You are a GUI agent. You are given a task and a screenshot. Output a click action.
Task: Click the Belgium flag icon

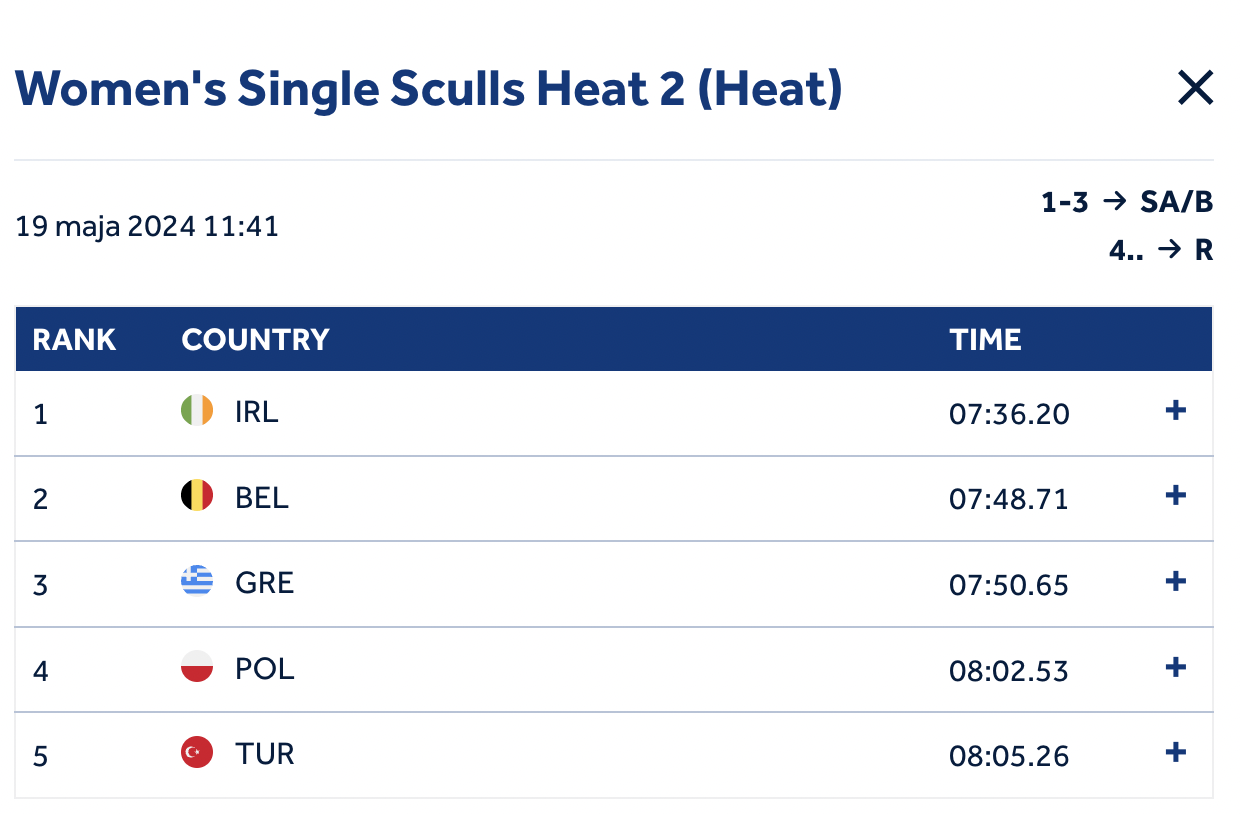click(x=197, y=496)
